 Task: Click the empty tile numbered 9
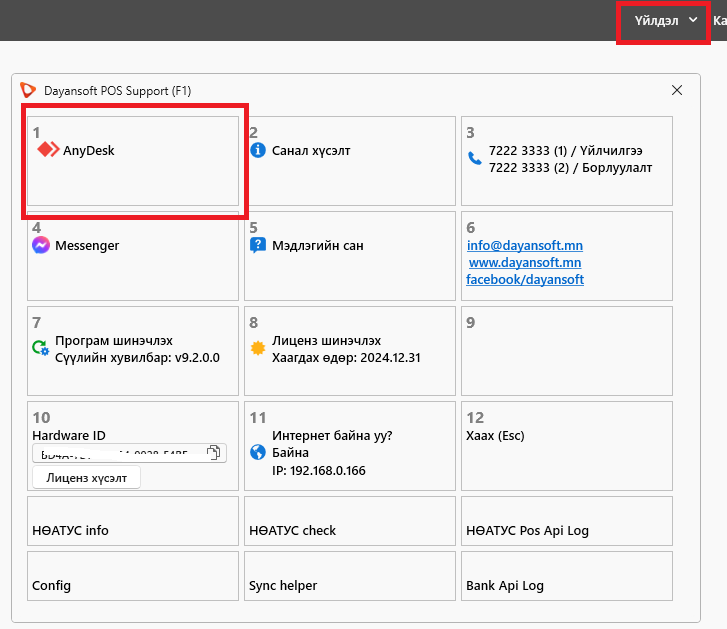point(567,351)
